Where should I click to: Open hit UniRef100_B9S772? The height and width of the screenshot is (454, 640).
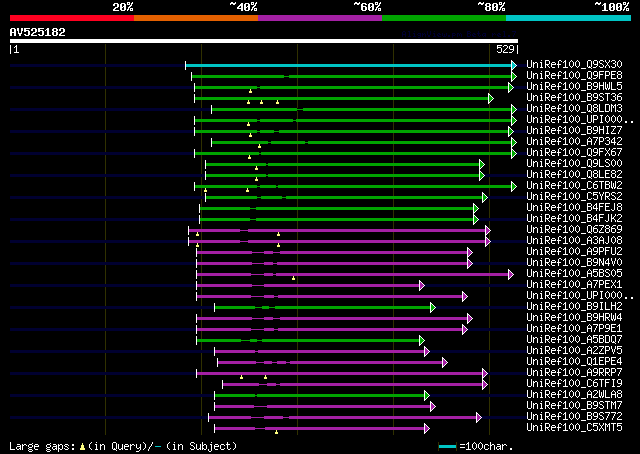point(574,417)
